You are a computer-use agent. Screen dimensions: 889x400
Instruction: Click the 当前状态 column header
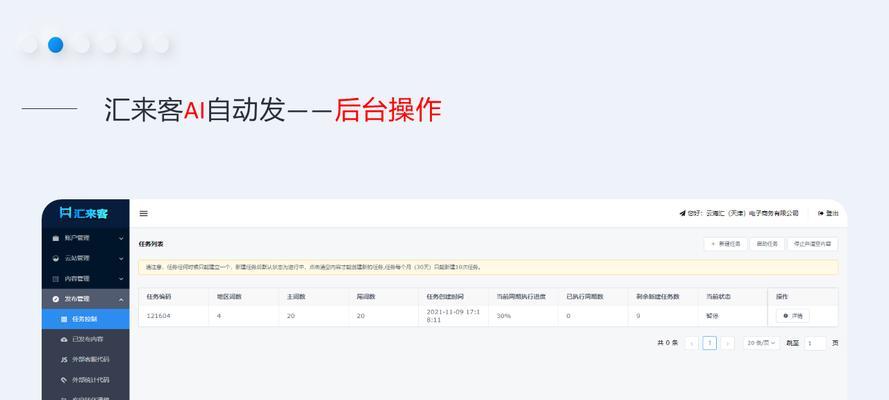(x=718, y=297)
